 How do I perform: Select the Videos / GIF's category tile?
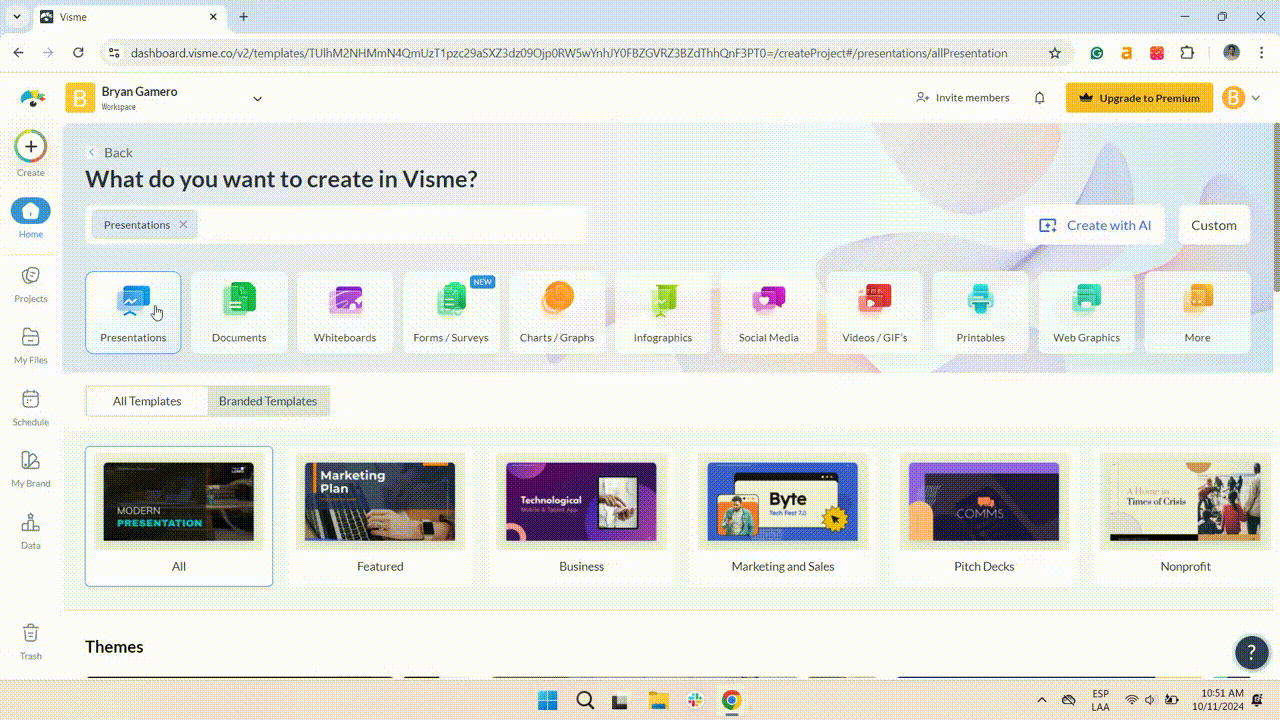(x=875, y=313)
